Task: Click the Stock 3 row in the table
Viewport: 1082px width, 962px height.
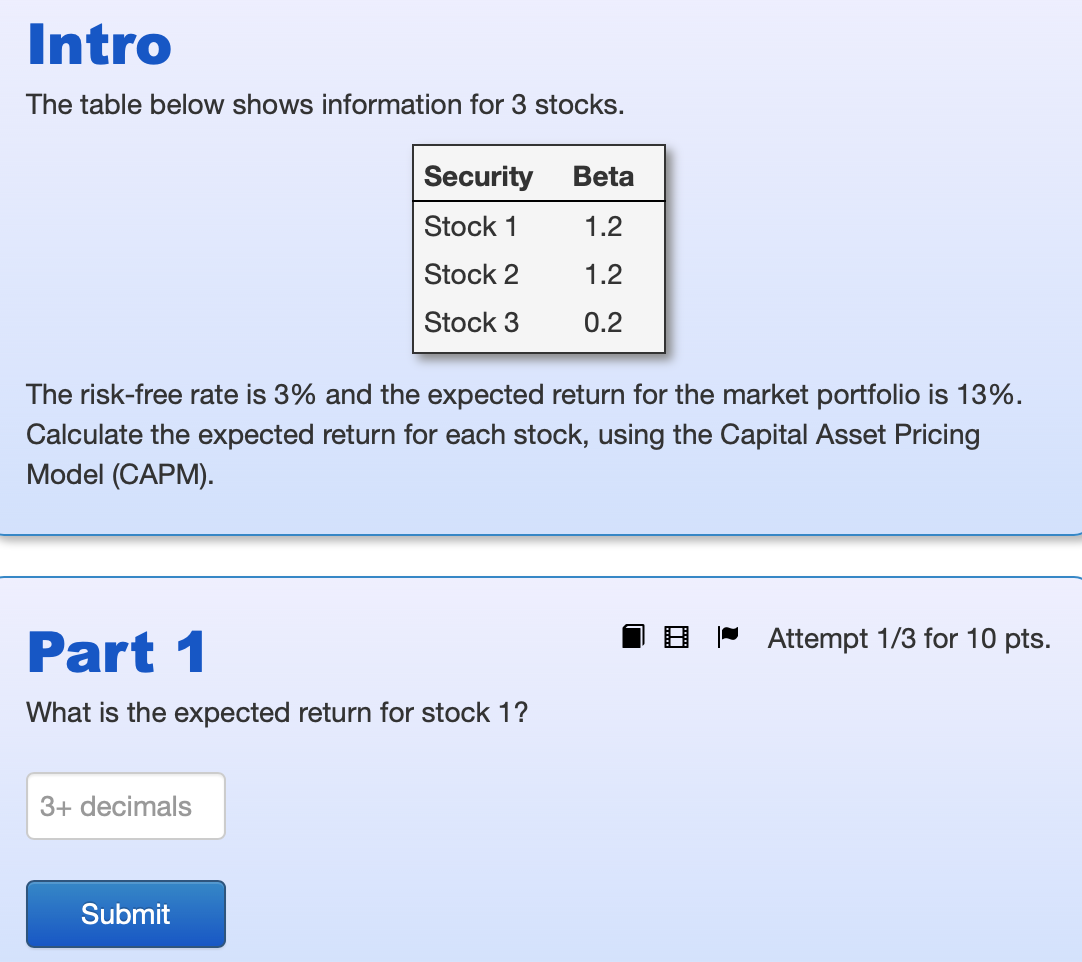Action: pyautogui.click(x=470, y=322)
